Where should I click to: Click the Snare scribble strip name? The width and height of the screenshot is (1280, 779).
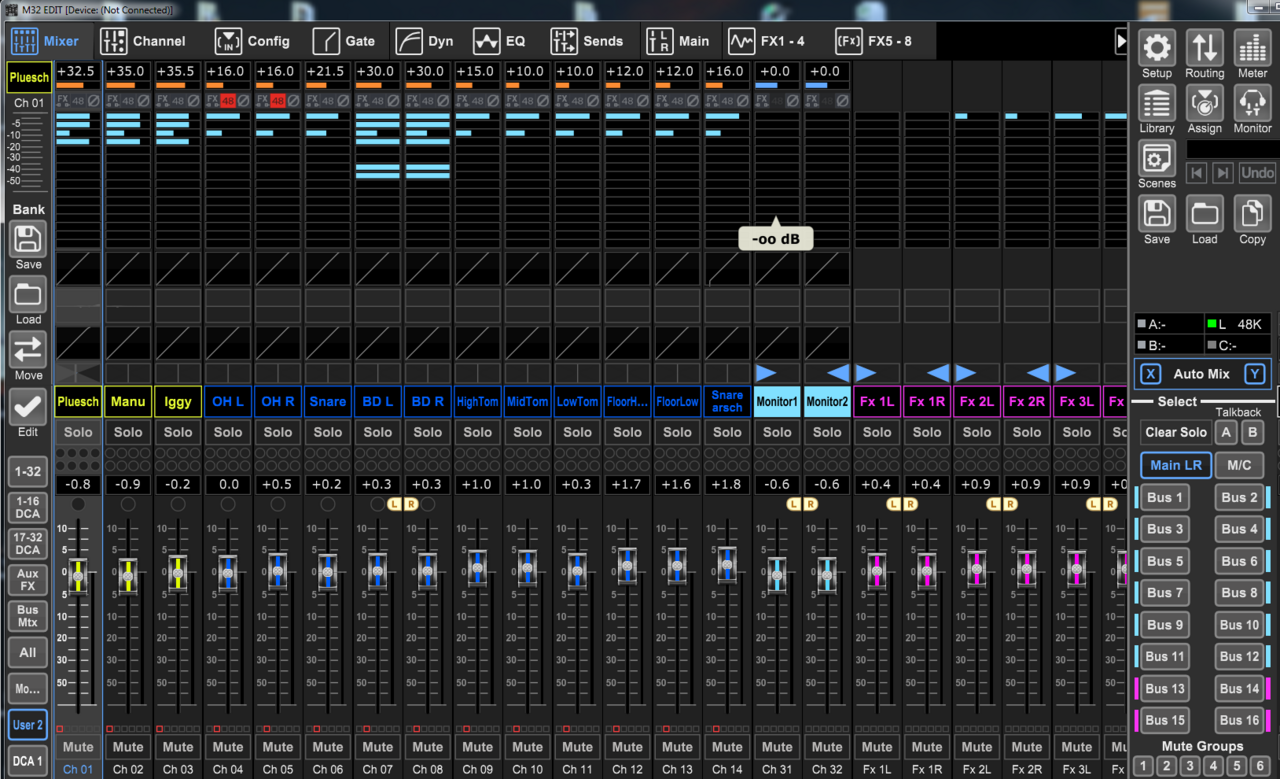tap(328, 401)
